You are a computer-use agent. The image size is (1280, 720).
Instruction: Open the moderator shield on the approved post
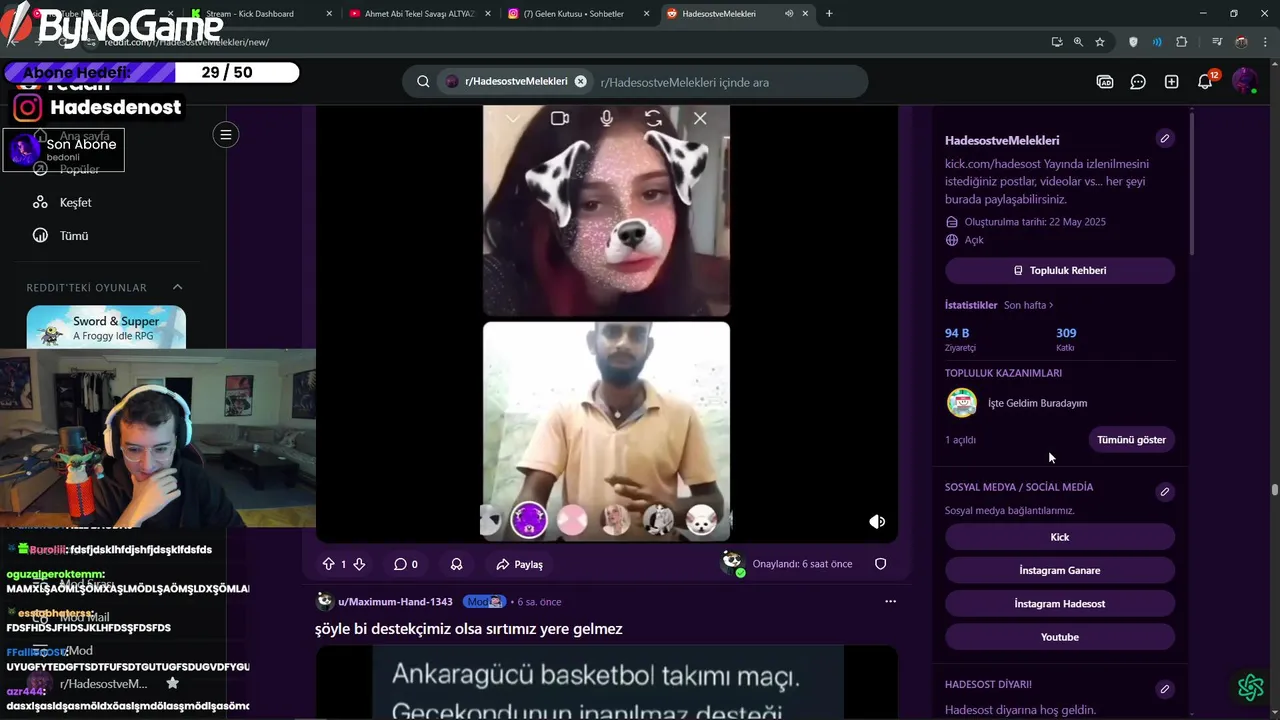[x=880, y=564]
